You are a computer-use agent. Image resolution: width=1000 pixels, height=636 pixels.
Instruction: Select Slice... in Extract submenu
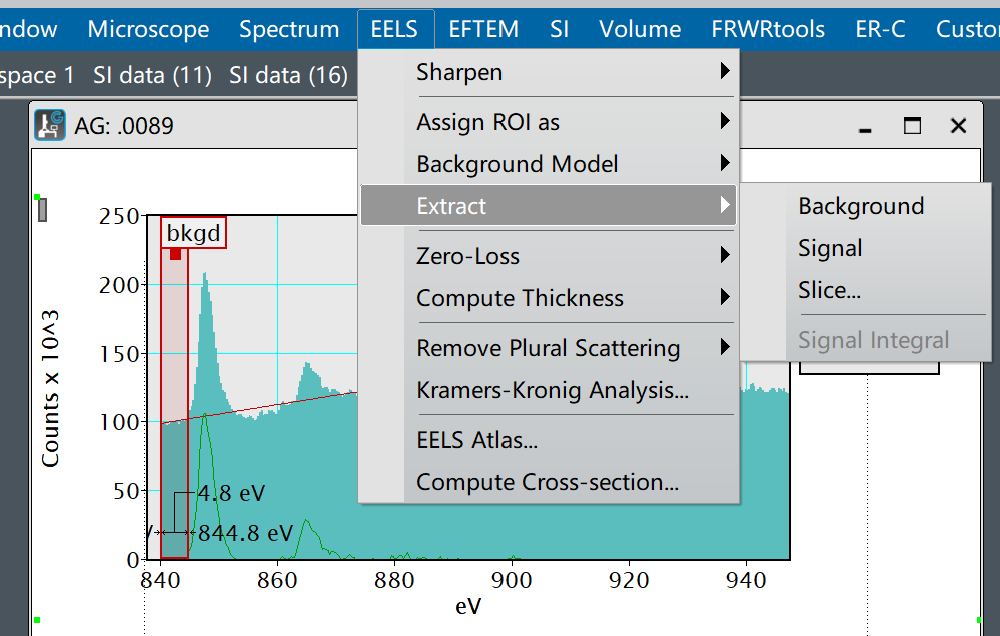pyautogui.click(x=829, y=290)
